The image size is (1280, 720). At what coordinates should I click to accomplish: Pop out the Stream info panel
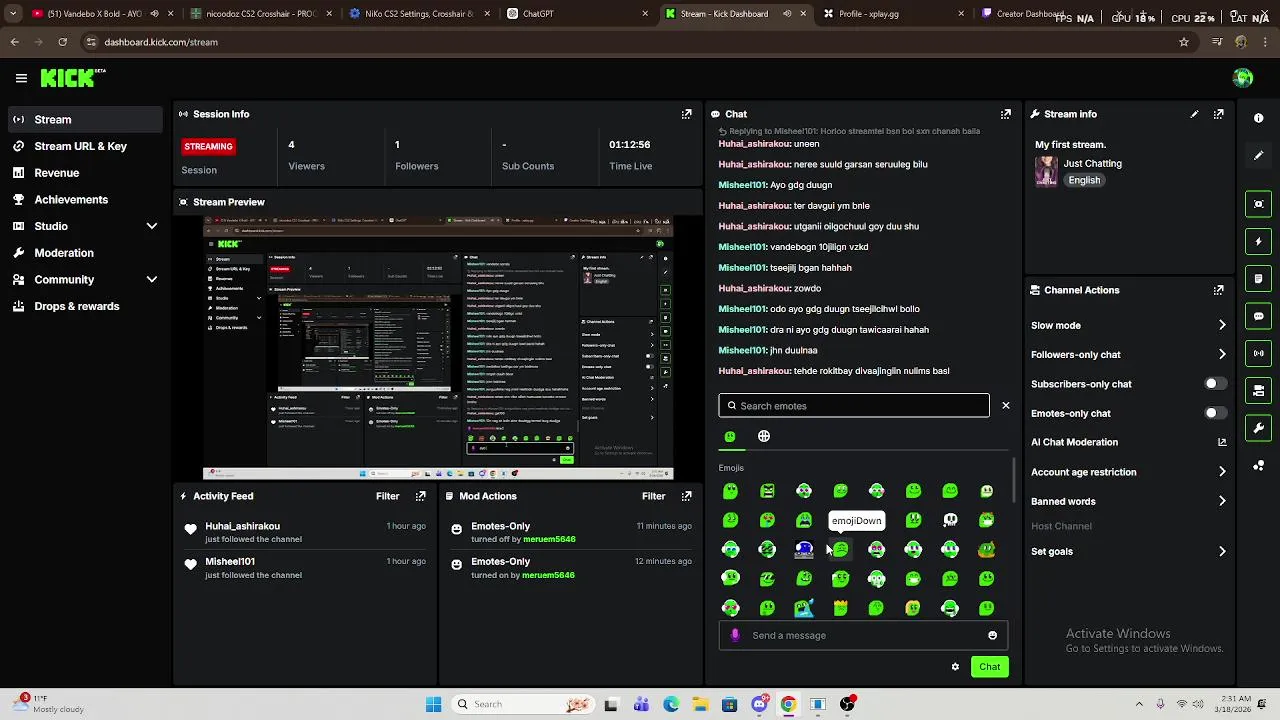(x=1218, y=114)
